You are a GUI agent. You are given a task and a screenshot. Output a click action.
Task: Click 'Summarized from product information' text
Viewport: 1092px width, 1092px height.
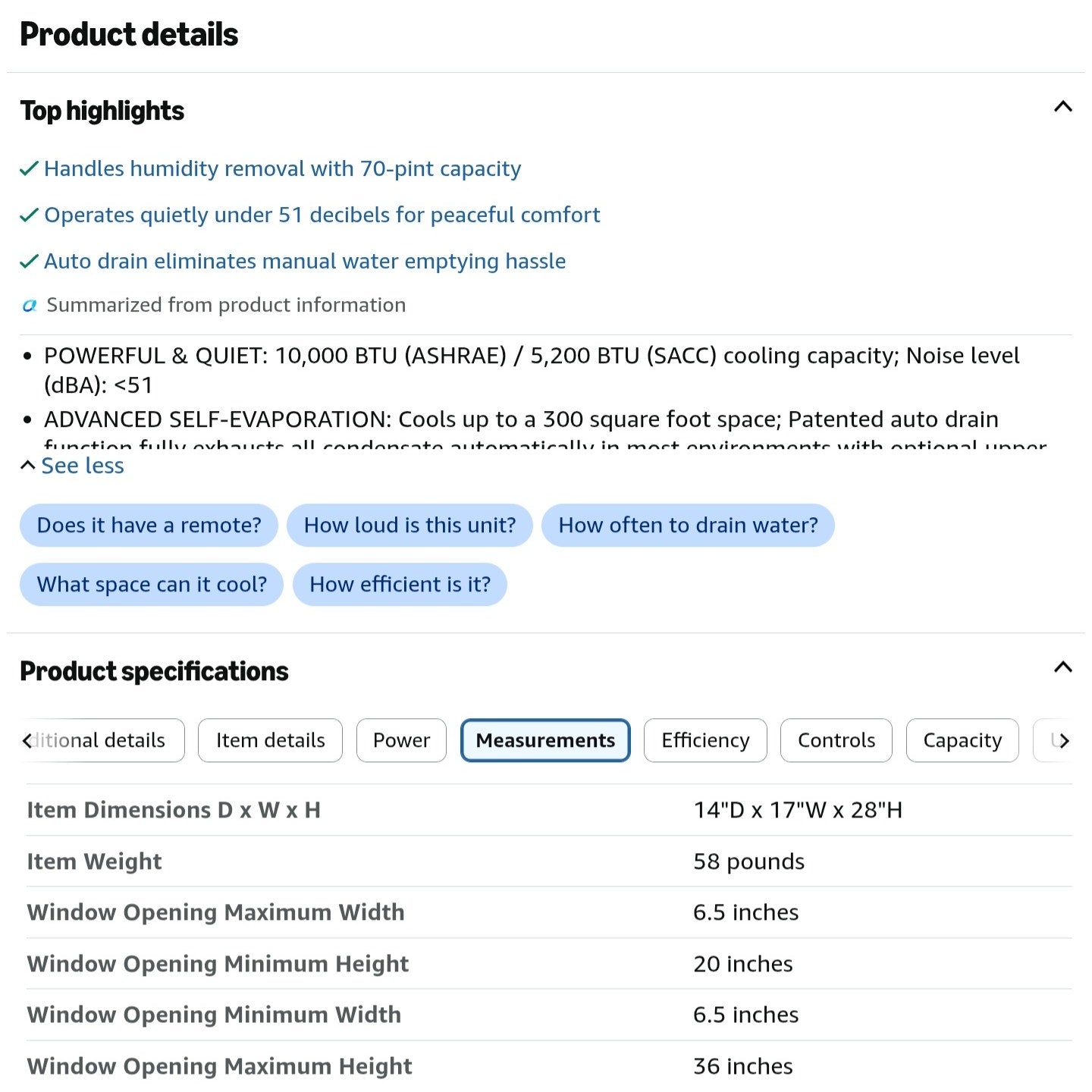(226, 305)
